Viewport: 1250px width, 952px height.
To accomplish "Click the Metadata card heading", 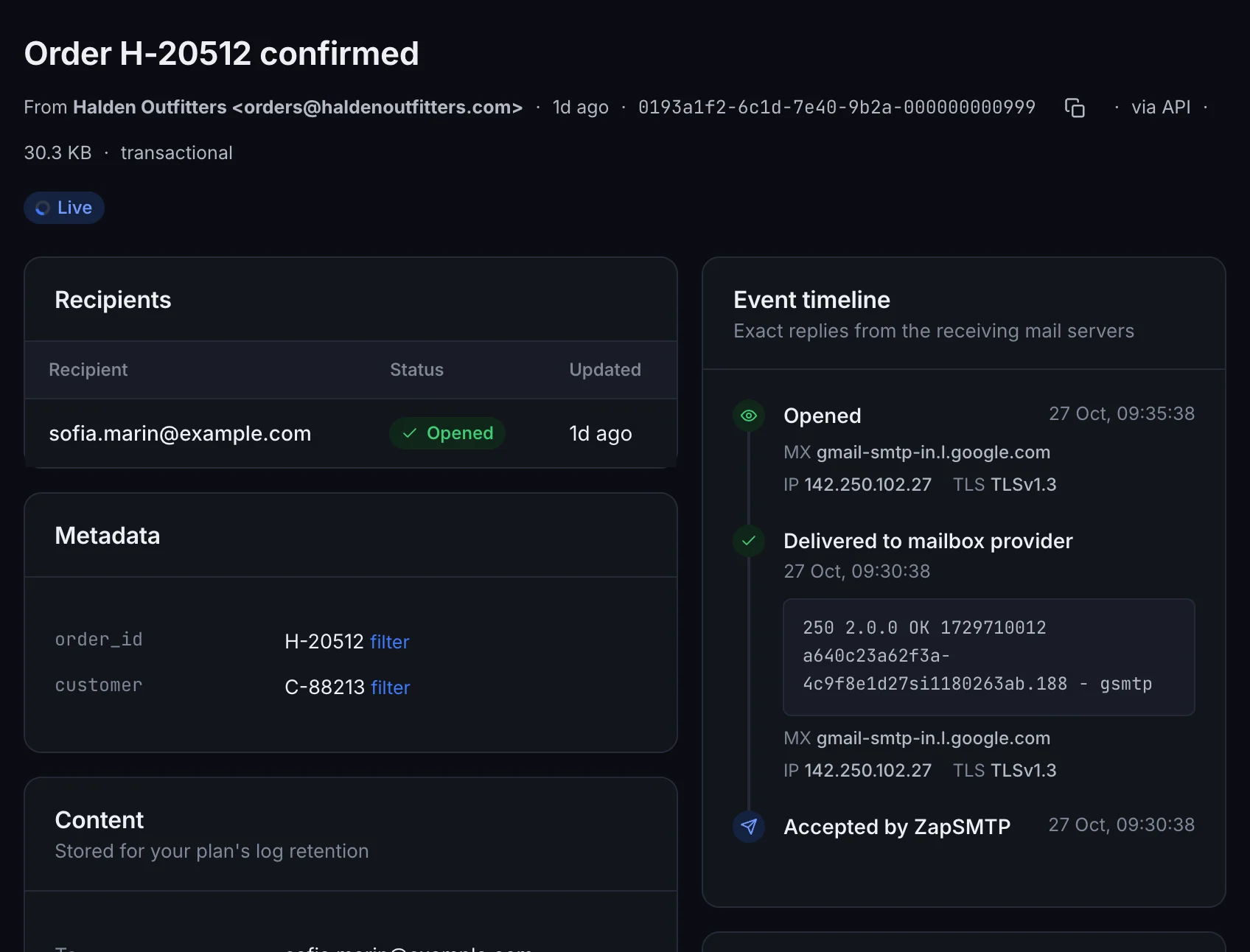I will coord(108,536).
